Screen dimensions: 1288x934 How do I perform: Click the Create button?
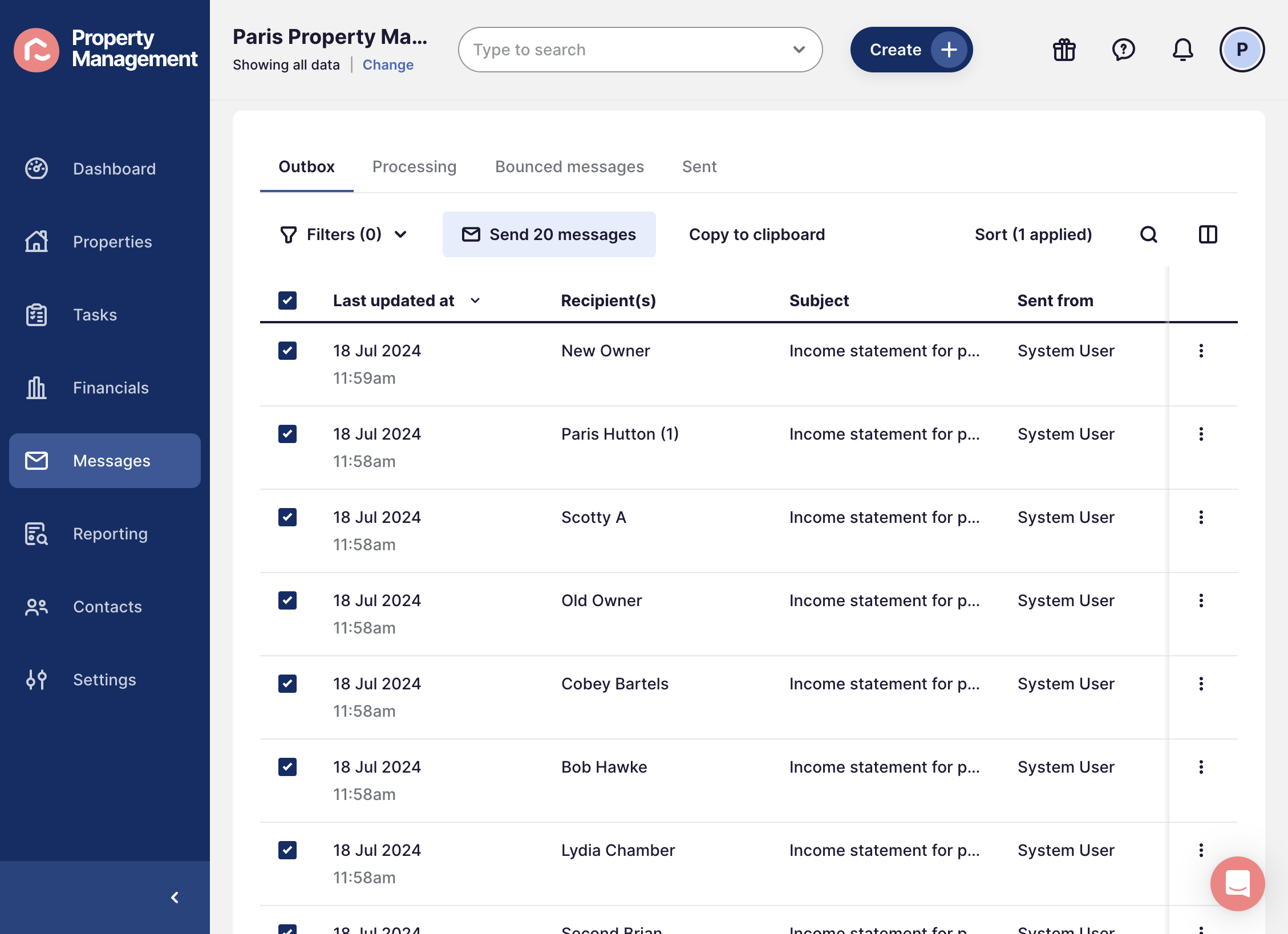coord(912,50)
